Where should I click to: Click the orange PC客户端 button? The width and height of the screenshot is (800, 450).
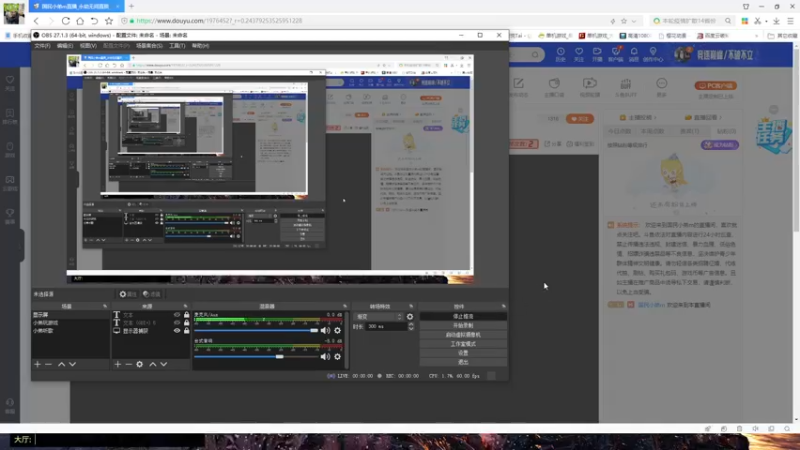[x=715, y=86]
